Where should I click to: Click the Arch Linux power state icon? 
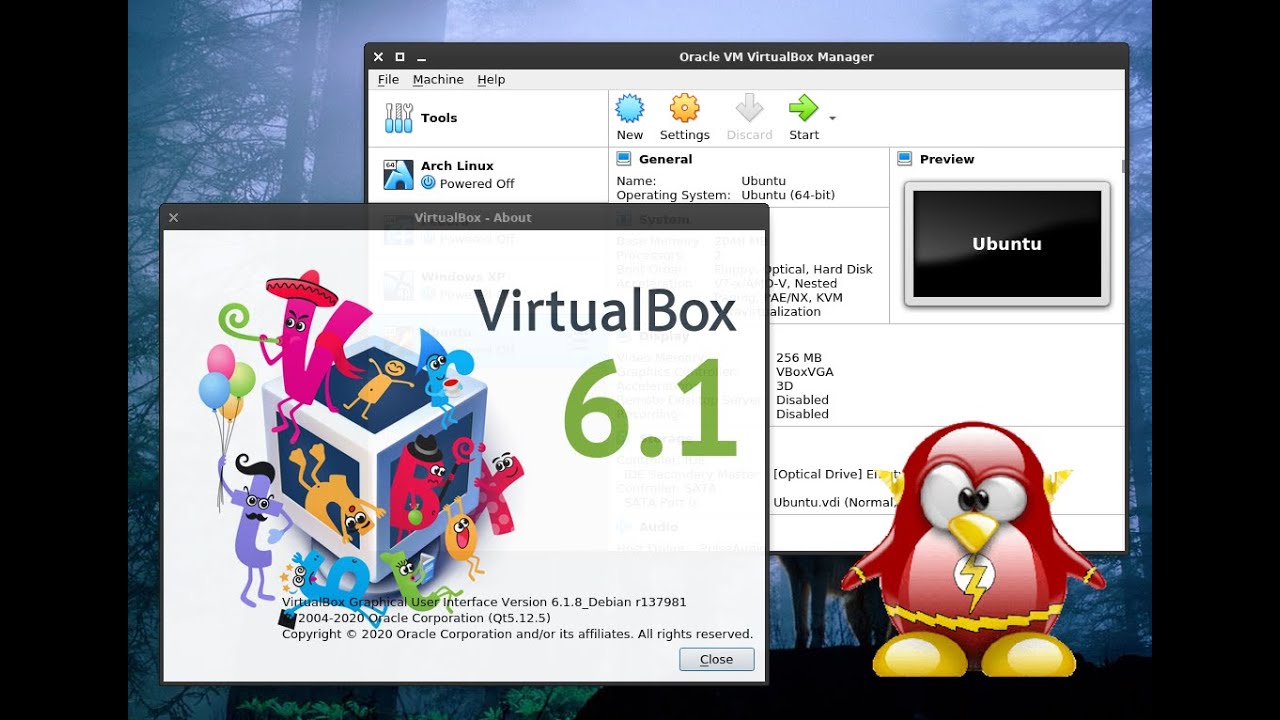tap(428, 183)
